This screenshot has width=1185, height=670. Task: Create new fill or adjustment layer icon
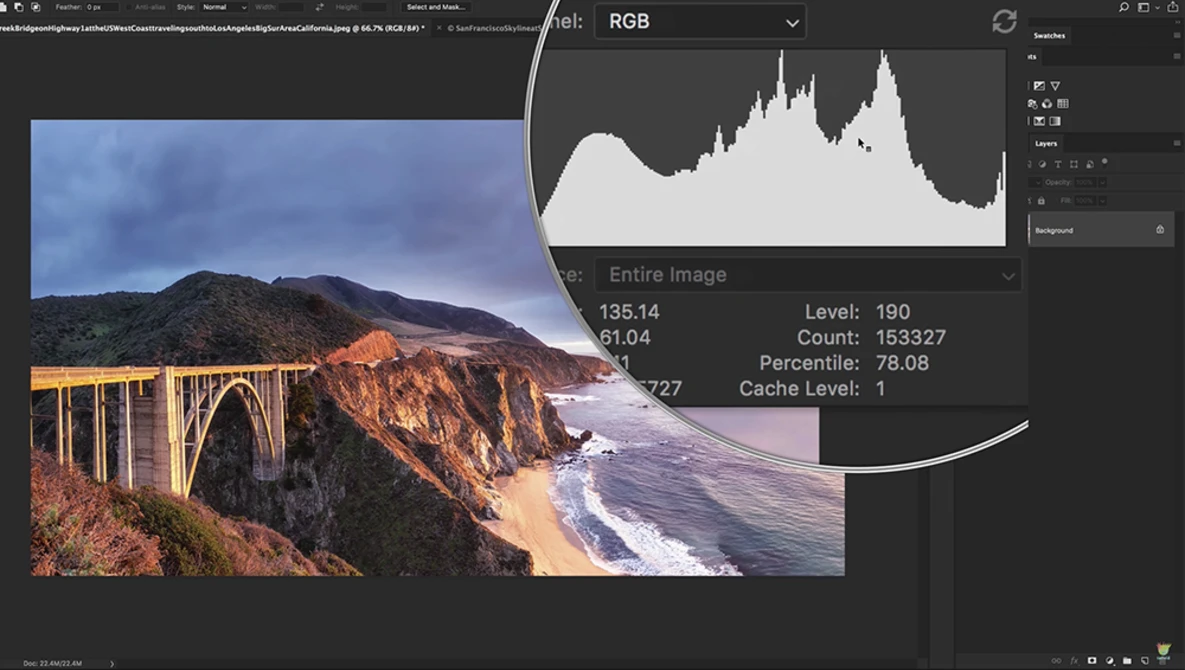pyautogui.click(x=1109, y=661)
